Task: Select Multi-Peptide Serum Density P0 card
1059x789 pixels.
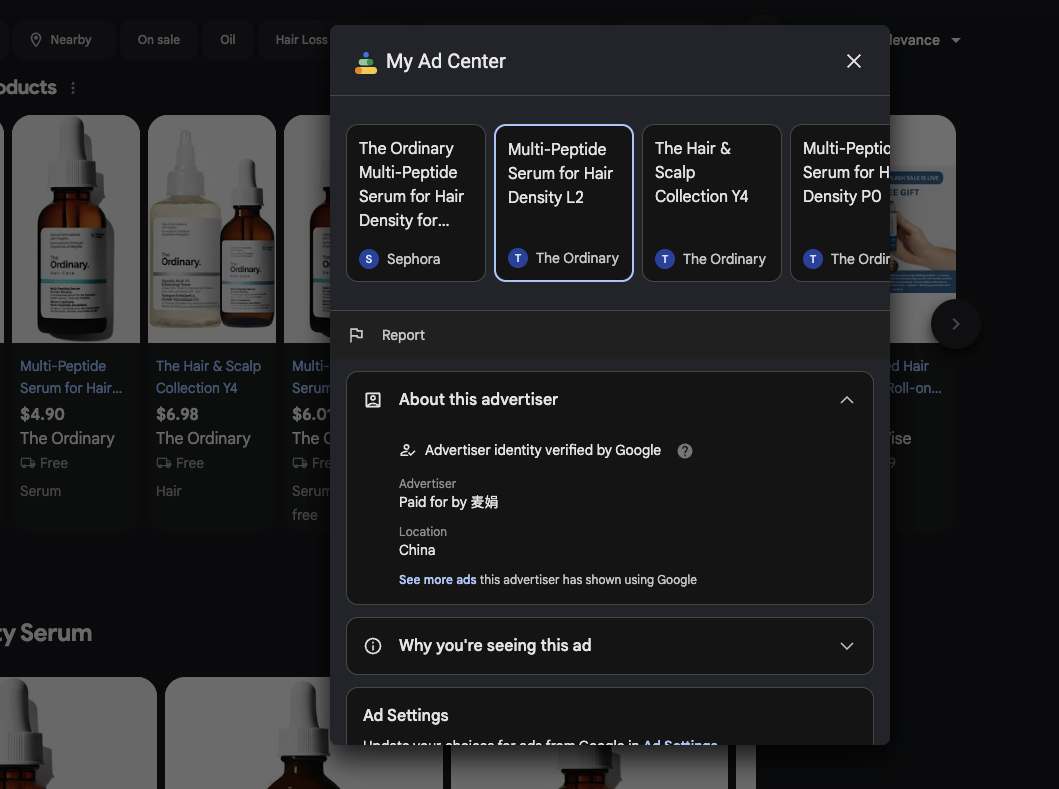Action: tap(840, 203)
